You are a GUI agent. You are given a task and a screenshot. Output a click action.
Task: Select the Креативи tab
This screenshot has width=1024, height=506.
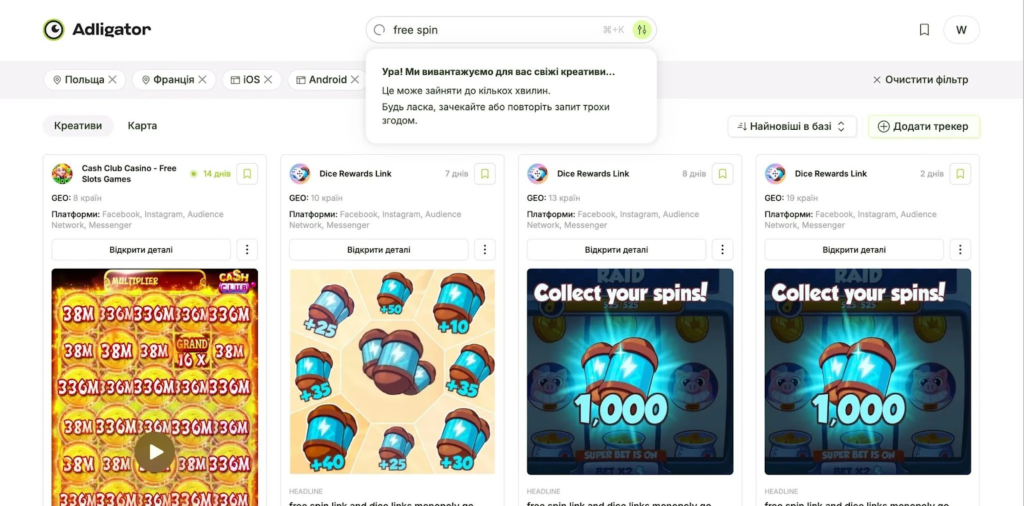point(78,126)
